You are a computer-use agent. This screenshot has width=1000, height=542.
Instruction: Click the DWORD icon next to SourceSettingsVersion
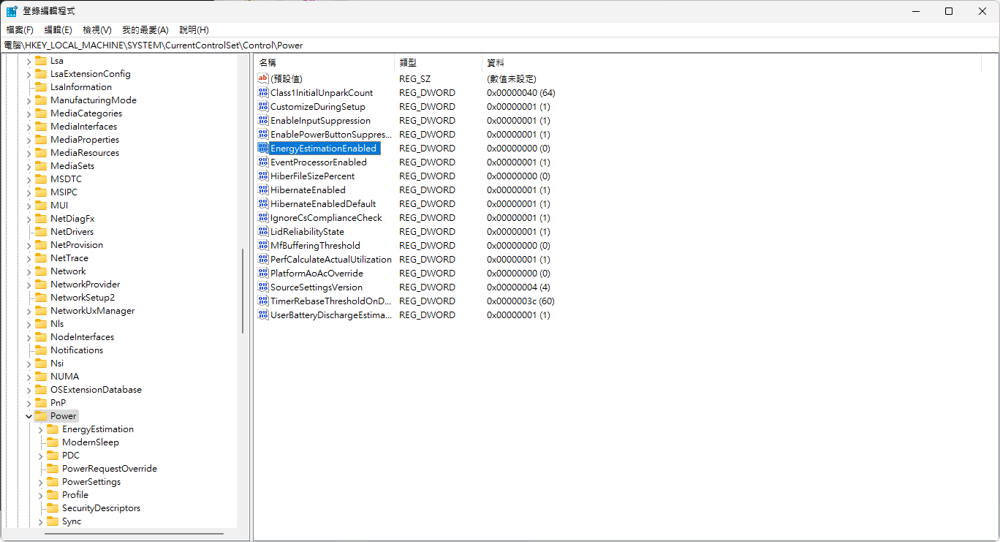click(263, 287)
